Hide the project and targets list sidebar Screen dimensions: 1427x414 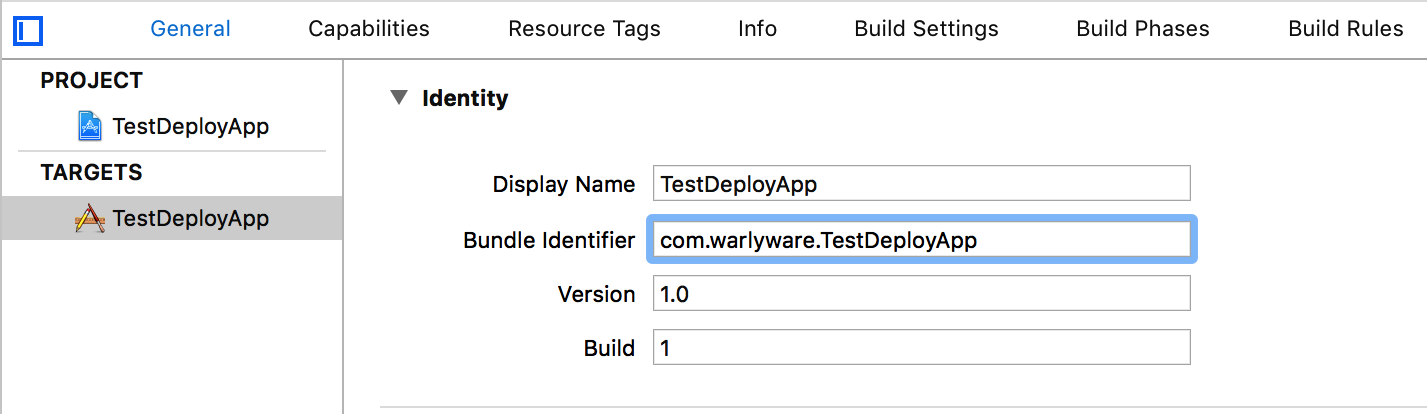point(28,30)
